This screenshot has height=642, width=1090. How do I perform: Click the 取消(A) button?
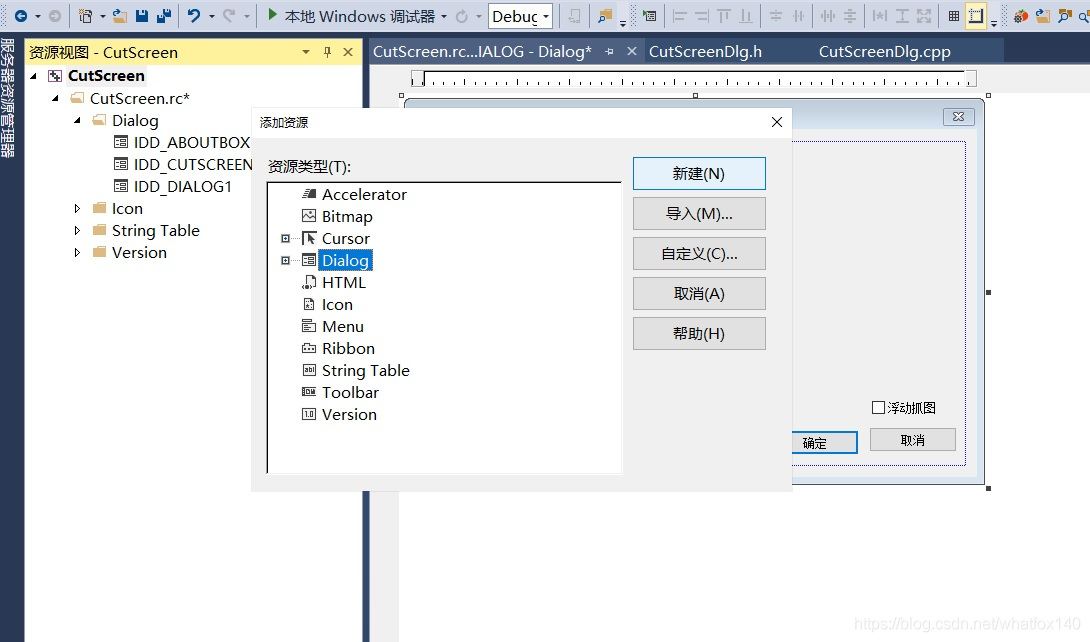(699, 293)
